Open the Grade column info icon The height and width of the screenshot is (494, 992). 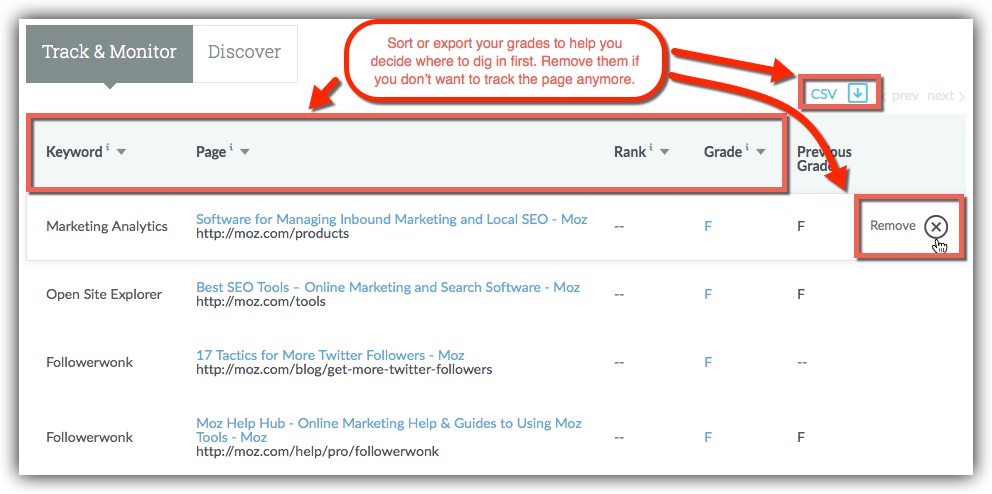click(747, 147)
